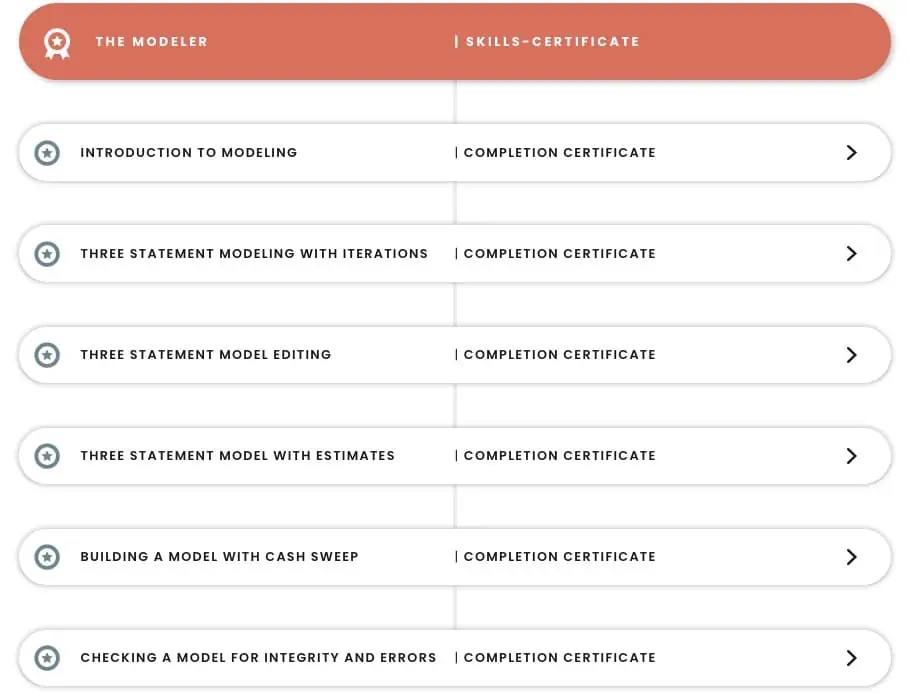Click COMPLETION CERTIFICATE beside Three Statement Model with Estimates
The height and width of the screenshot is (695, 909).
pos(559,455)
